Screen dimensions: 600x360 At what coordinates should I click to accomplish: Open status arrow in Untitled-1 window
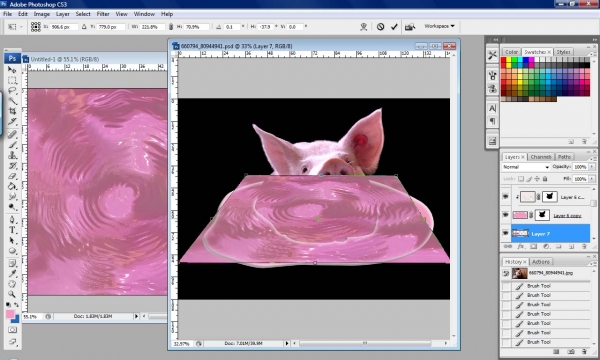coord(136,316)
